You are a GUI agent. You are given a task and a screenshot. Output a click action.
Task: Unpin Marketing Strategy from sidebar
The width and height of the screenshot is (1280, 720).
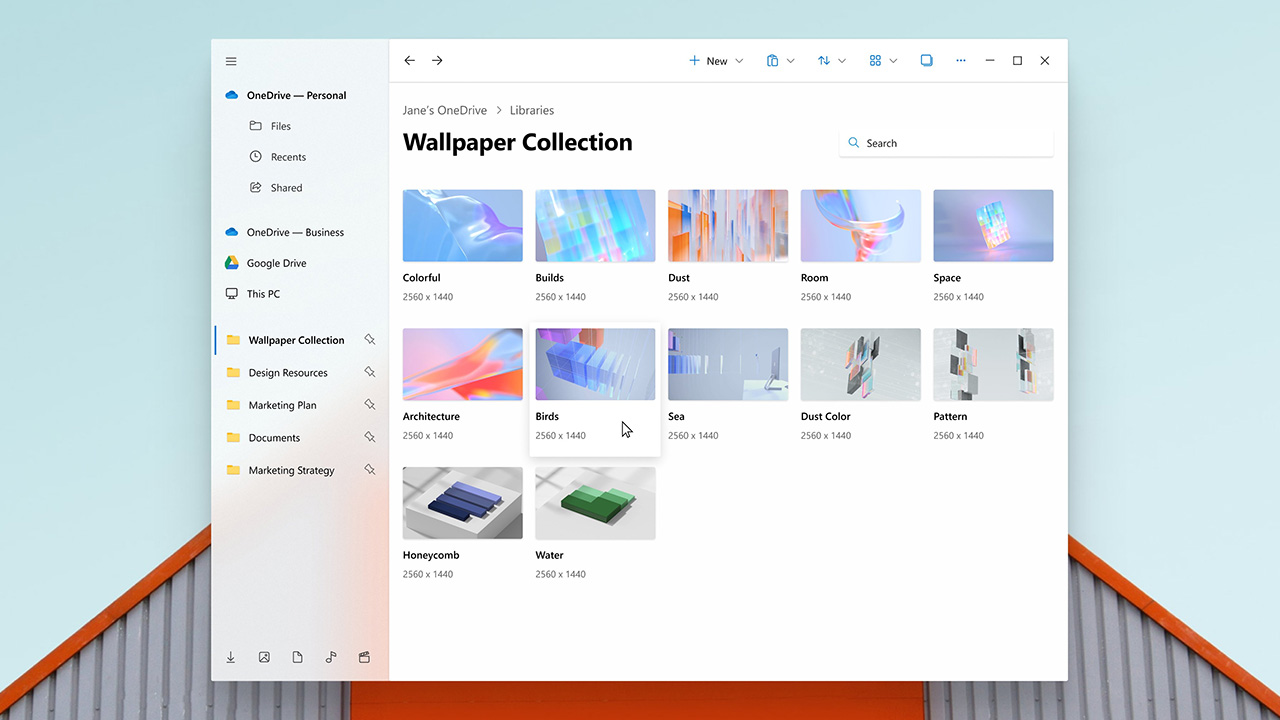click(x=369, y=470)
